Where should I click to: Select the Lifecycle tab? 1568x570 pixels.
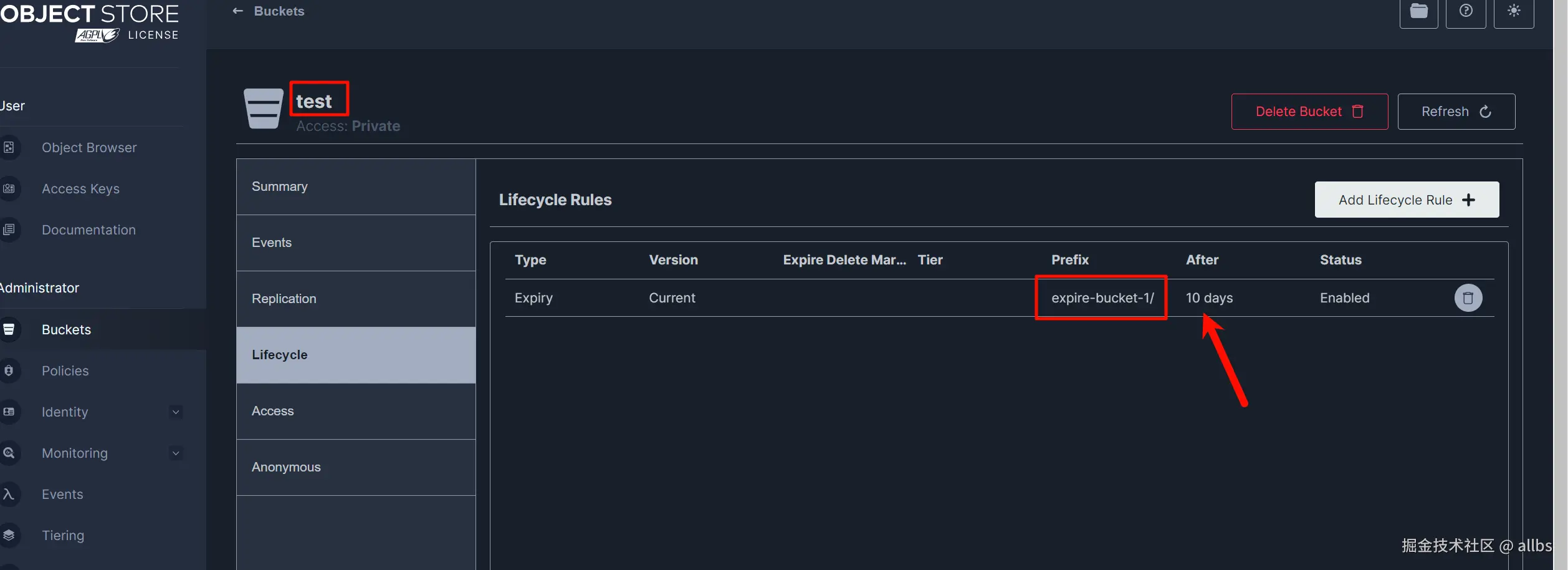point(356,355)
